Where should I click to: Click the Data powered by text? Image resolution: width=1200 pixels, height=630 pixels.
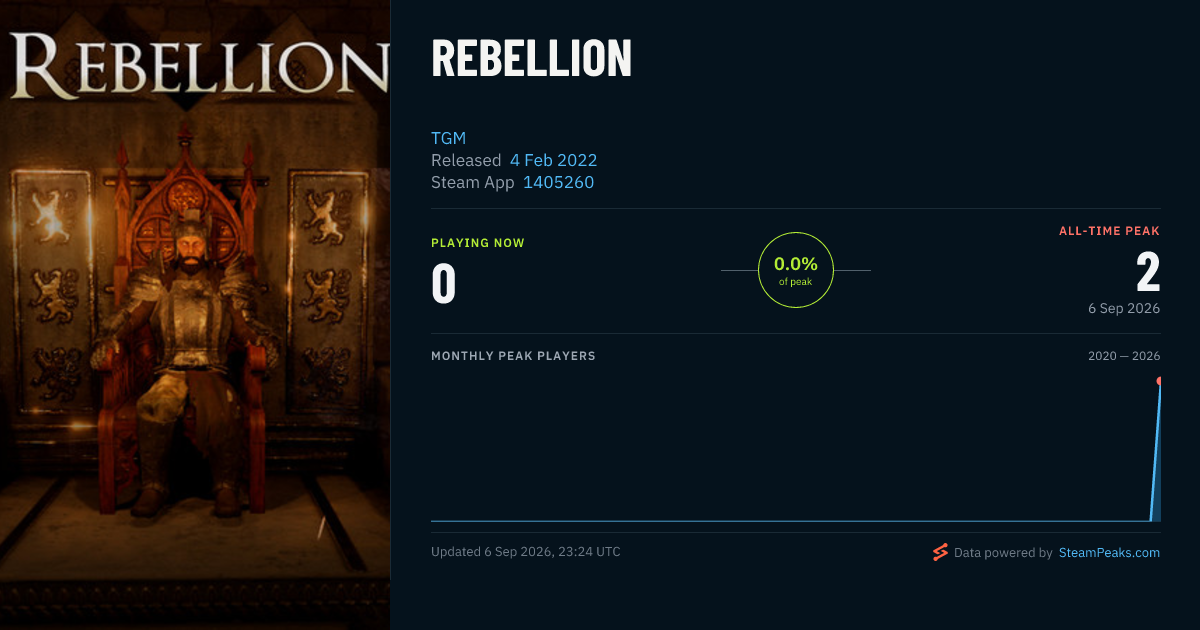coord(1003,552)
